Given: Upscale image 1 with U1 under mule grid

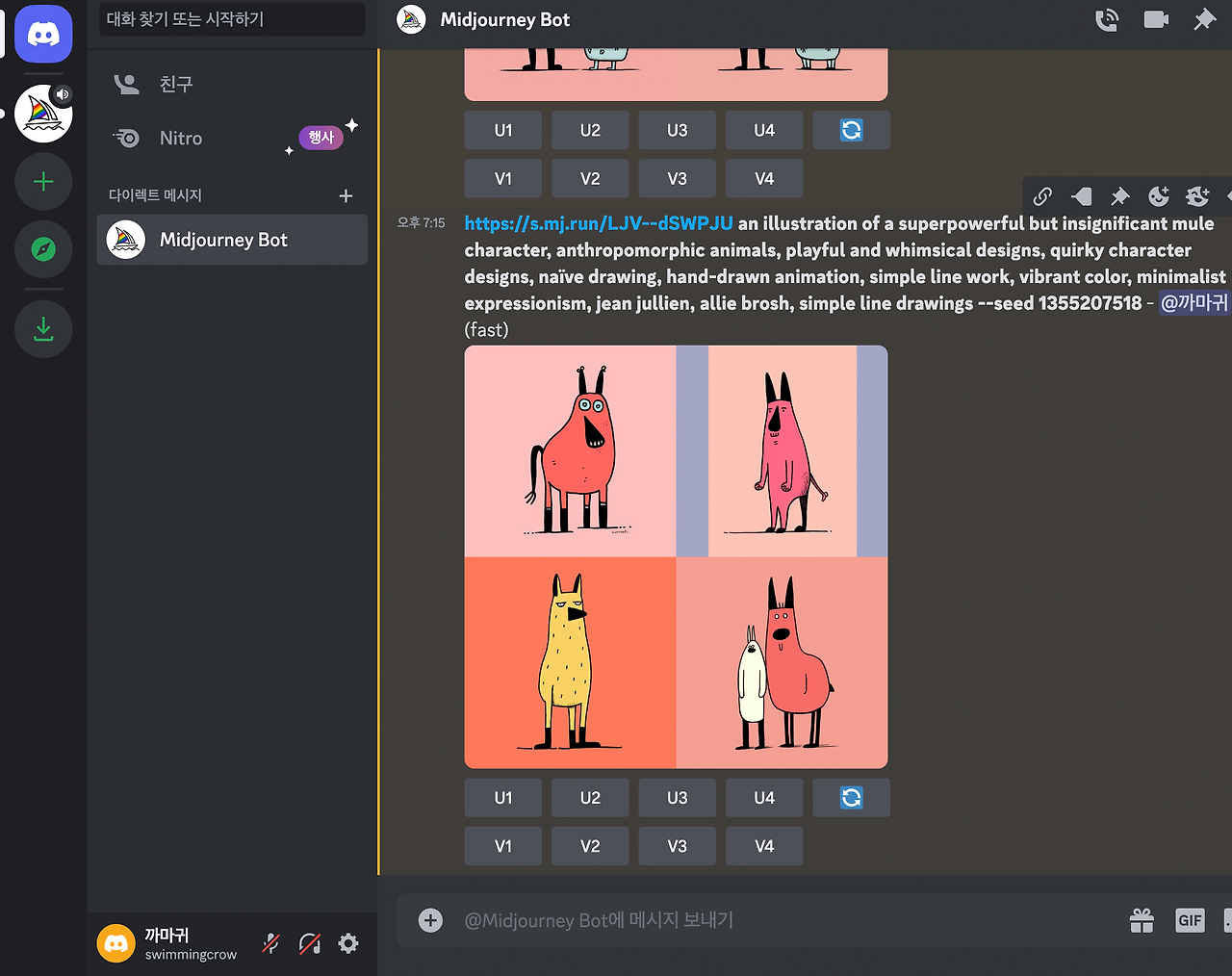Looking at the screenshot, I should coord(503,798).
